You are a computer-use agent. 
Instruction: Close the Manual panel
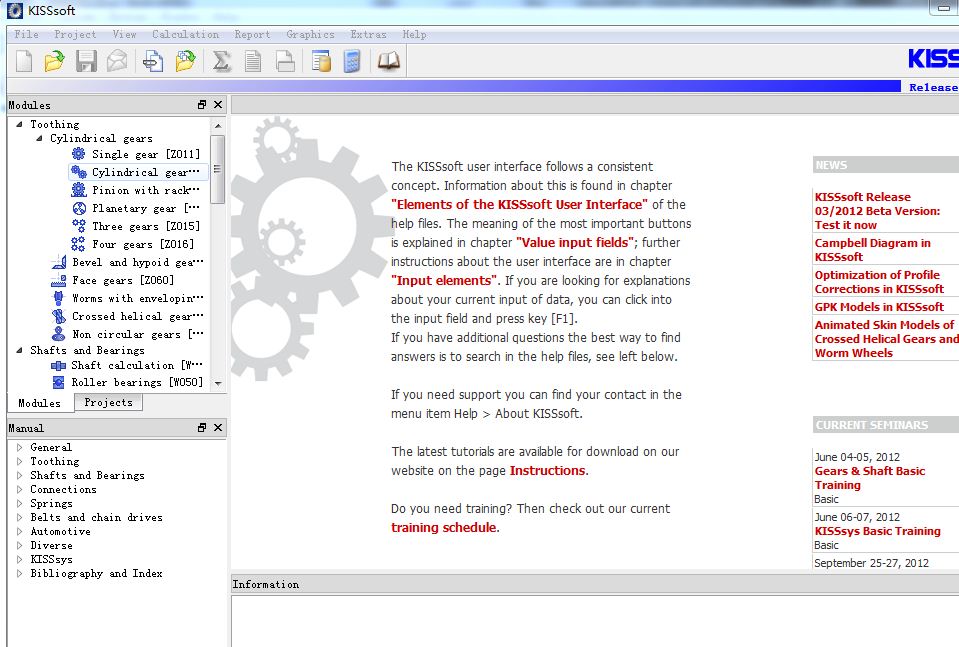[x=218, y=427]
